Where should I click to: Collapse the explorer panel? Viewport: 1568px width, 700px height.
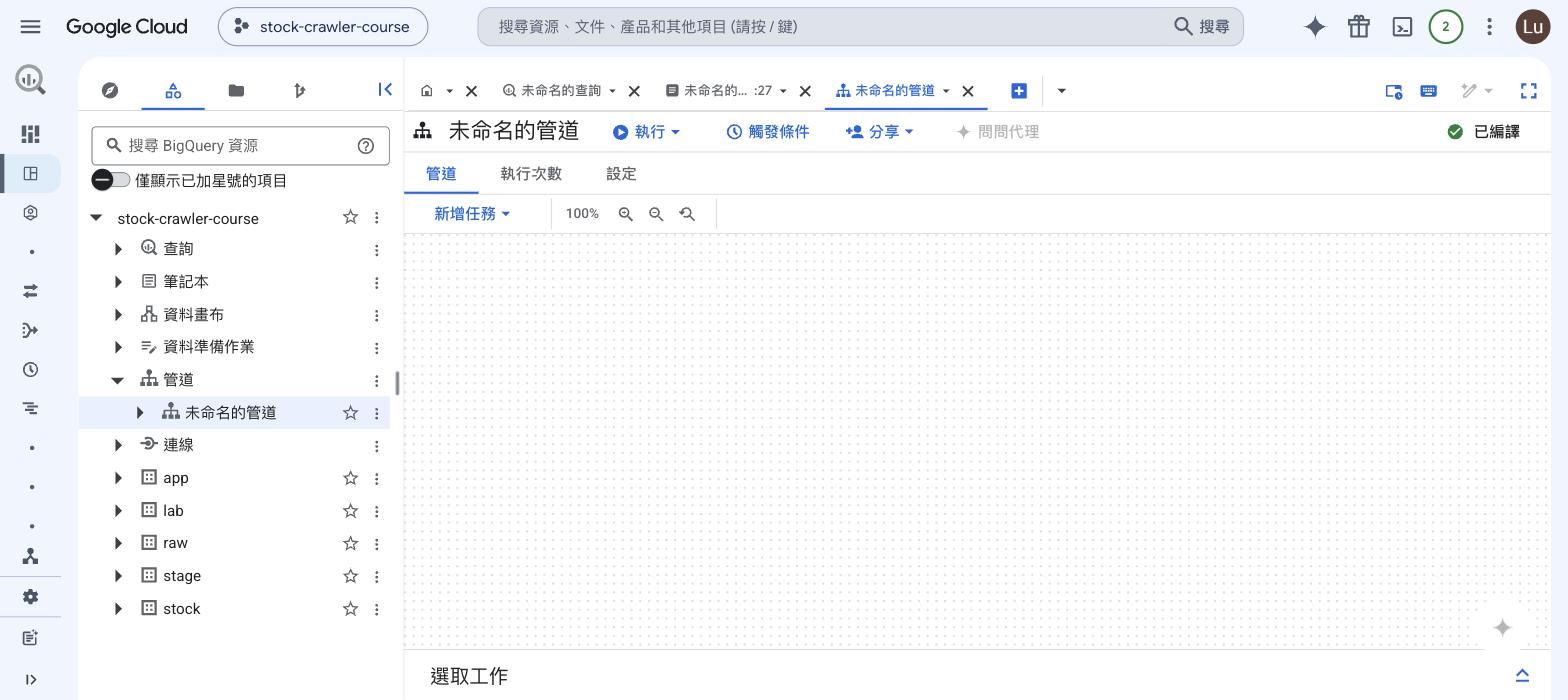tap(385, 89)
